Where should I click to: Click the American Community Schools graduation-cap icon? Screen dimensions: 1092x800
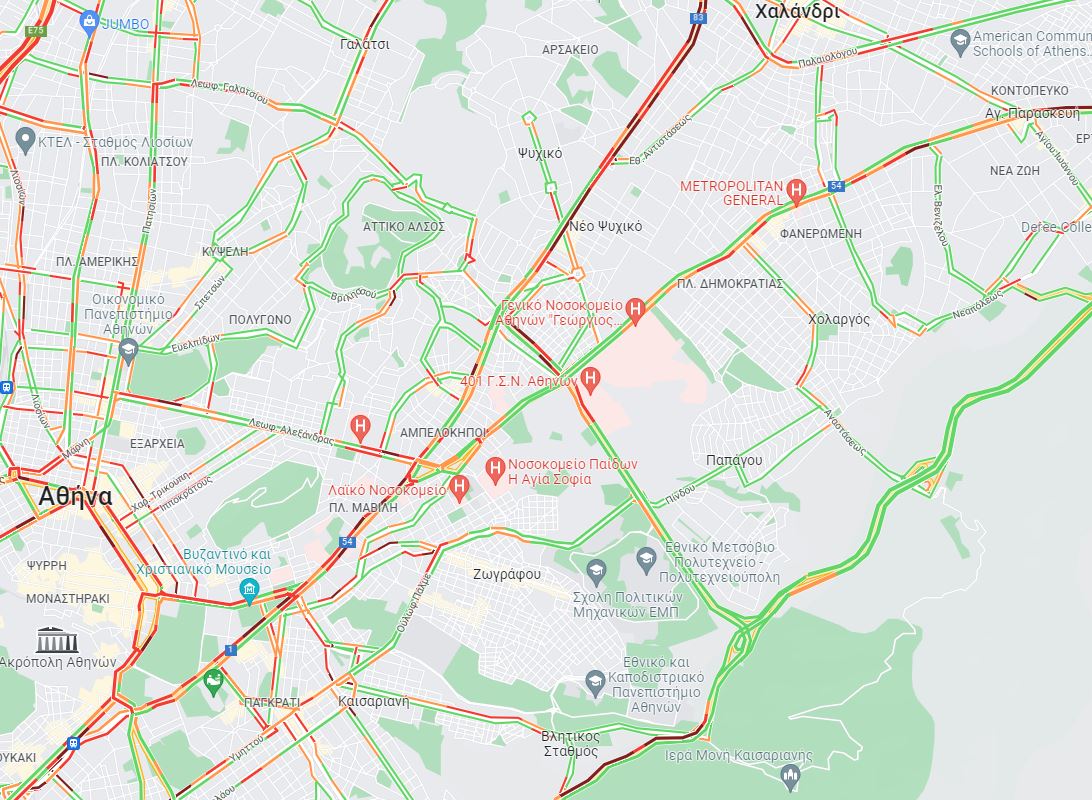tap(960, 42)
